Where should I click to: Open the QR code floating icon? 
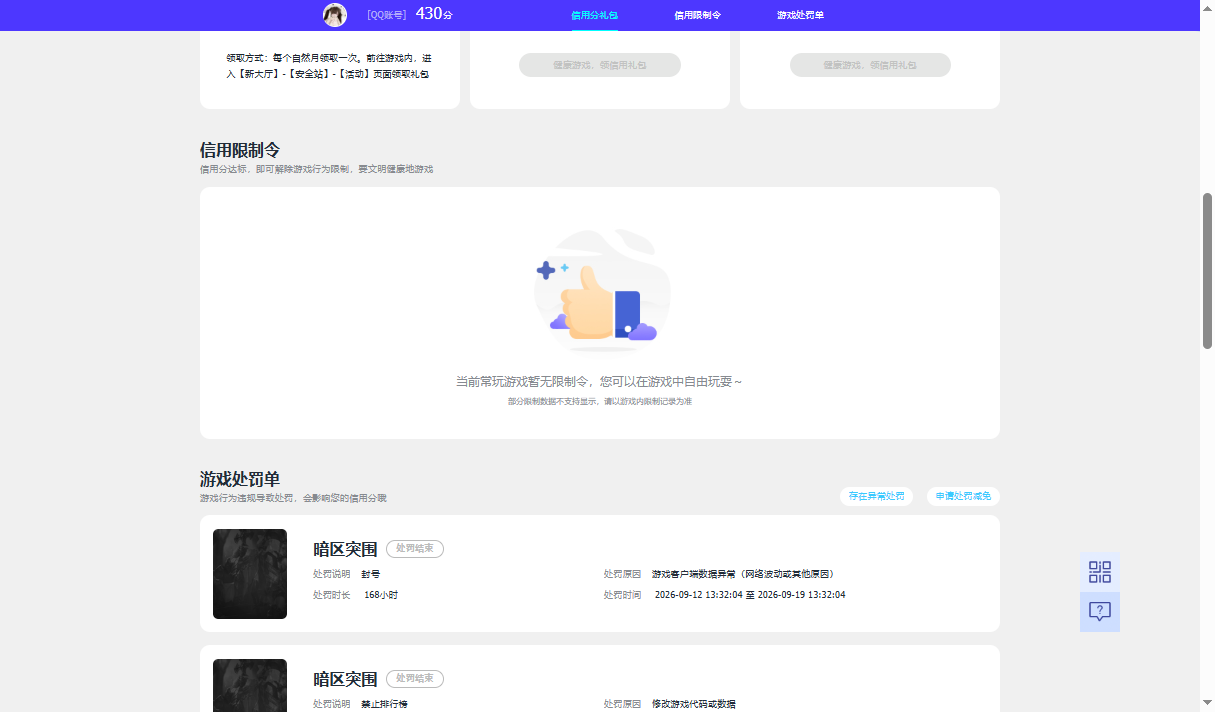(x=1100, y=572)
